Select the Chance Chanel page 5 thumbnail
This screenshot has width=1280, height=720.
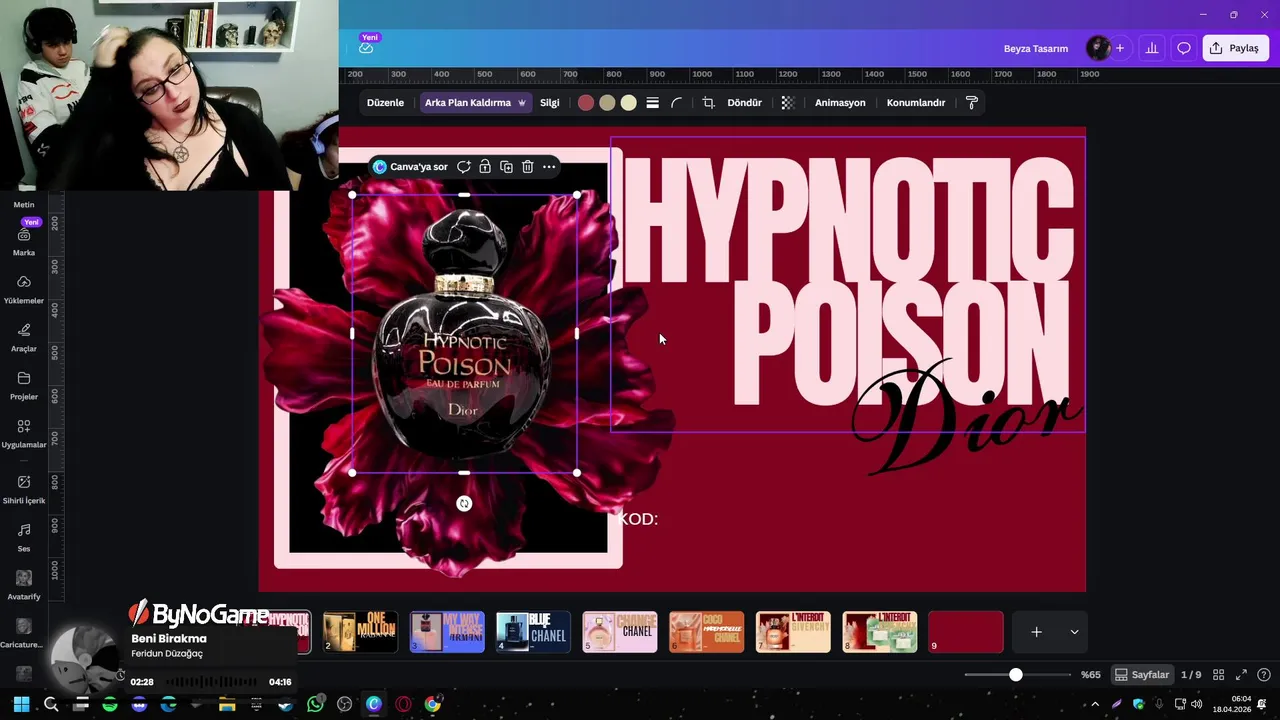620,632
